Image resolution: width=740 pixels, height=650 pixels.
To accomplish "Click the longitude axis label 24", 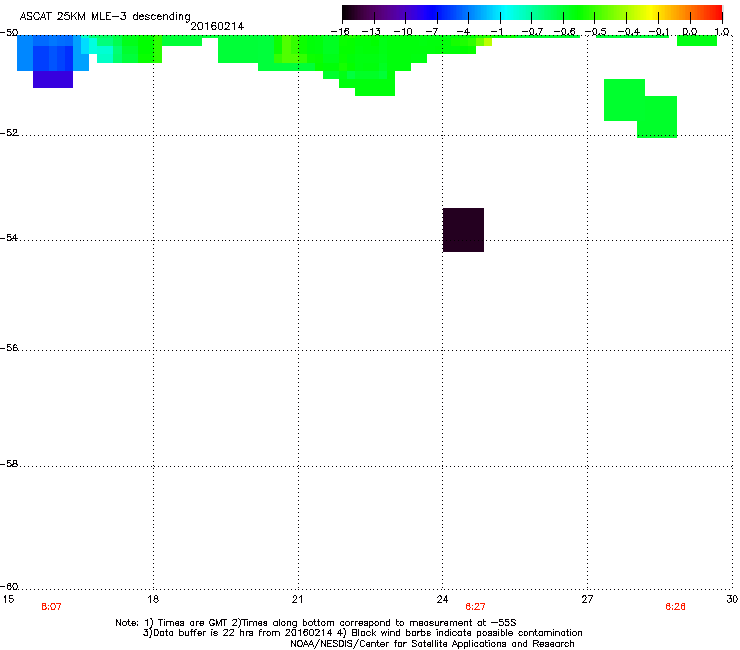I will click(442, 599).
